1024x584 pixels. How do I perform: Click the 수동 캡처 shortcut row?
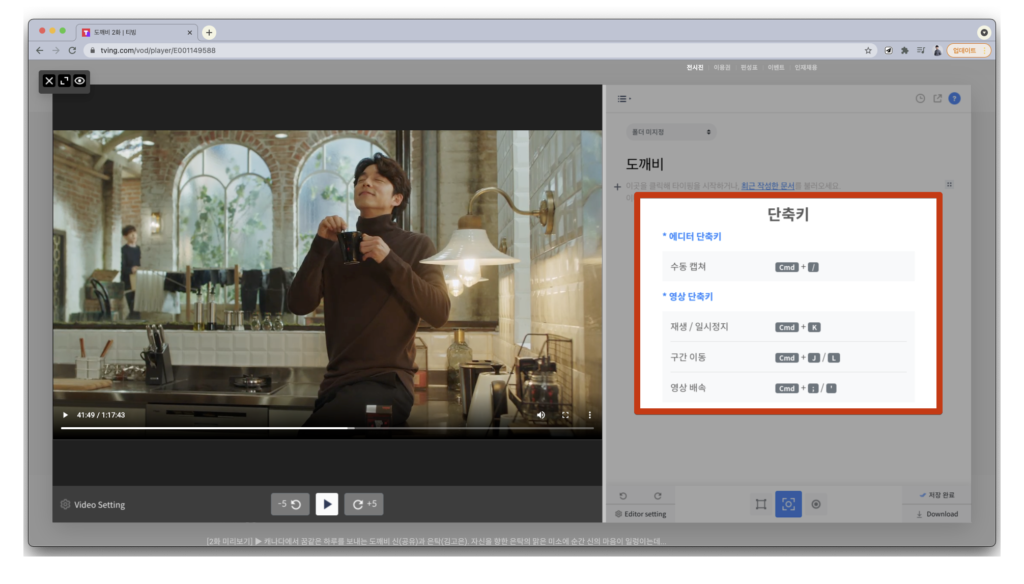point(788,267)
